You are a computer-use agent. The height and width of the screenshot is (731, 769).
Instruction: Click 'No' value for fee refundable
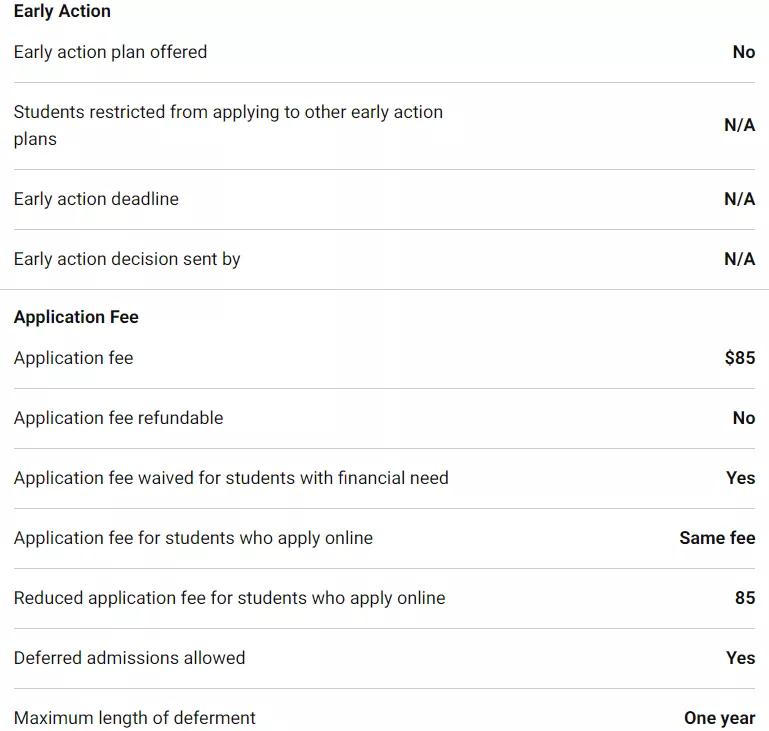(743, 418)
